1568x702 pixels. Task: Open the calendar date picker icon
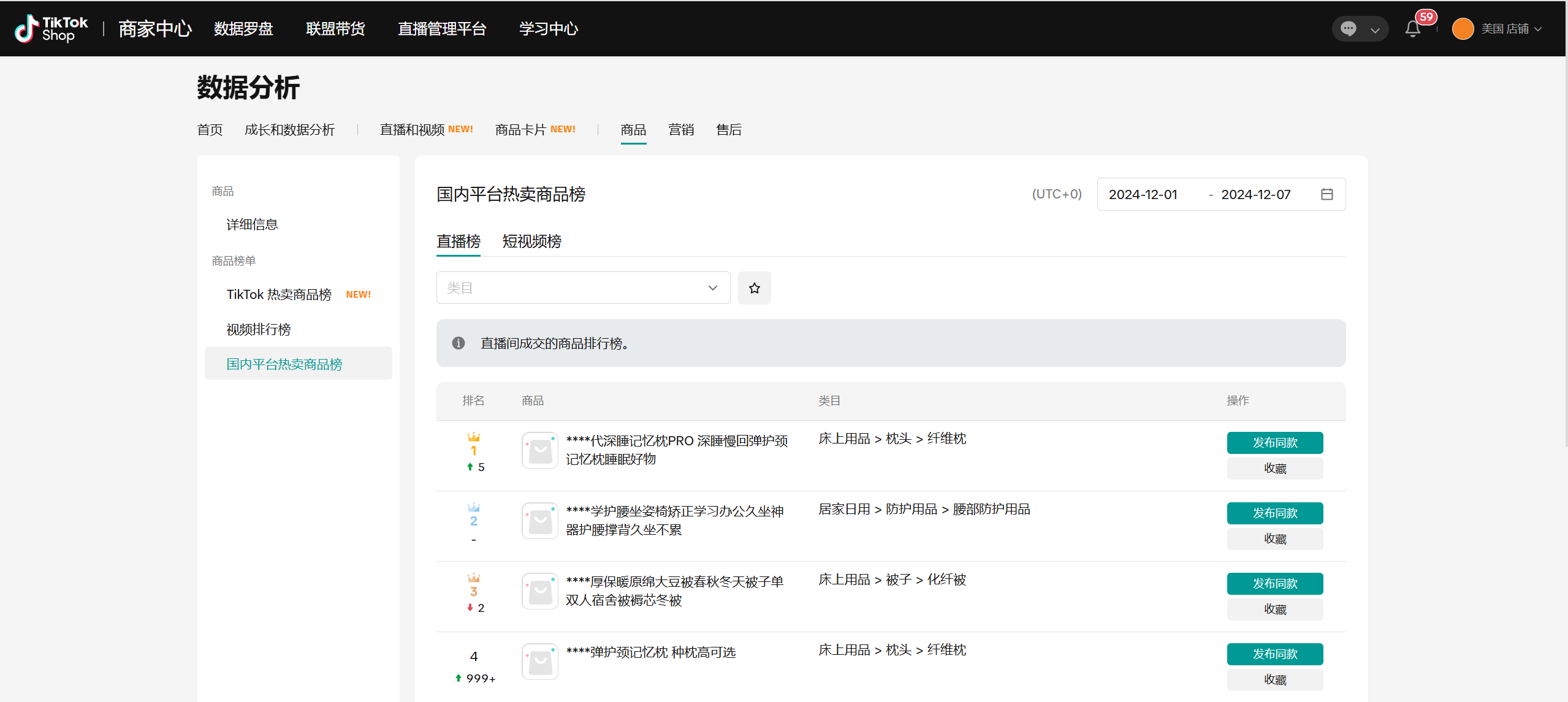(x=1326, y=194)
